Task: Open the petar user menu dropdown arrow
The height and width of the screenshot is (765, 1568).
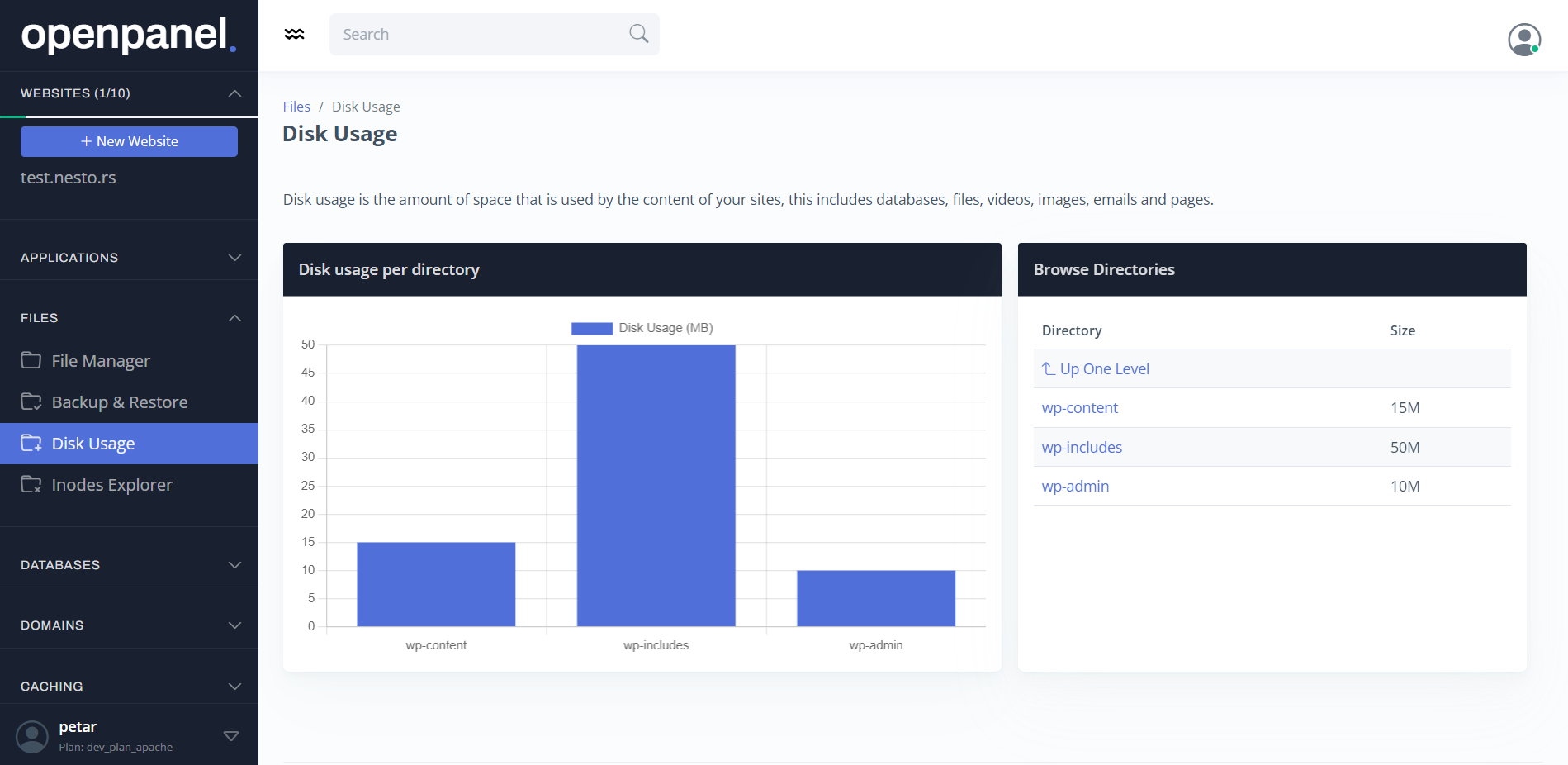Action: (231, 736)
